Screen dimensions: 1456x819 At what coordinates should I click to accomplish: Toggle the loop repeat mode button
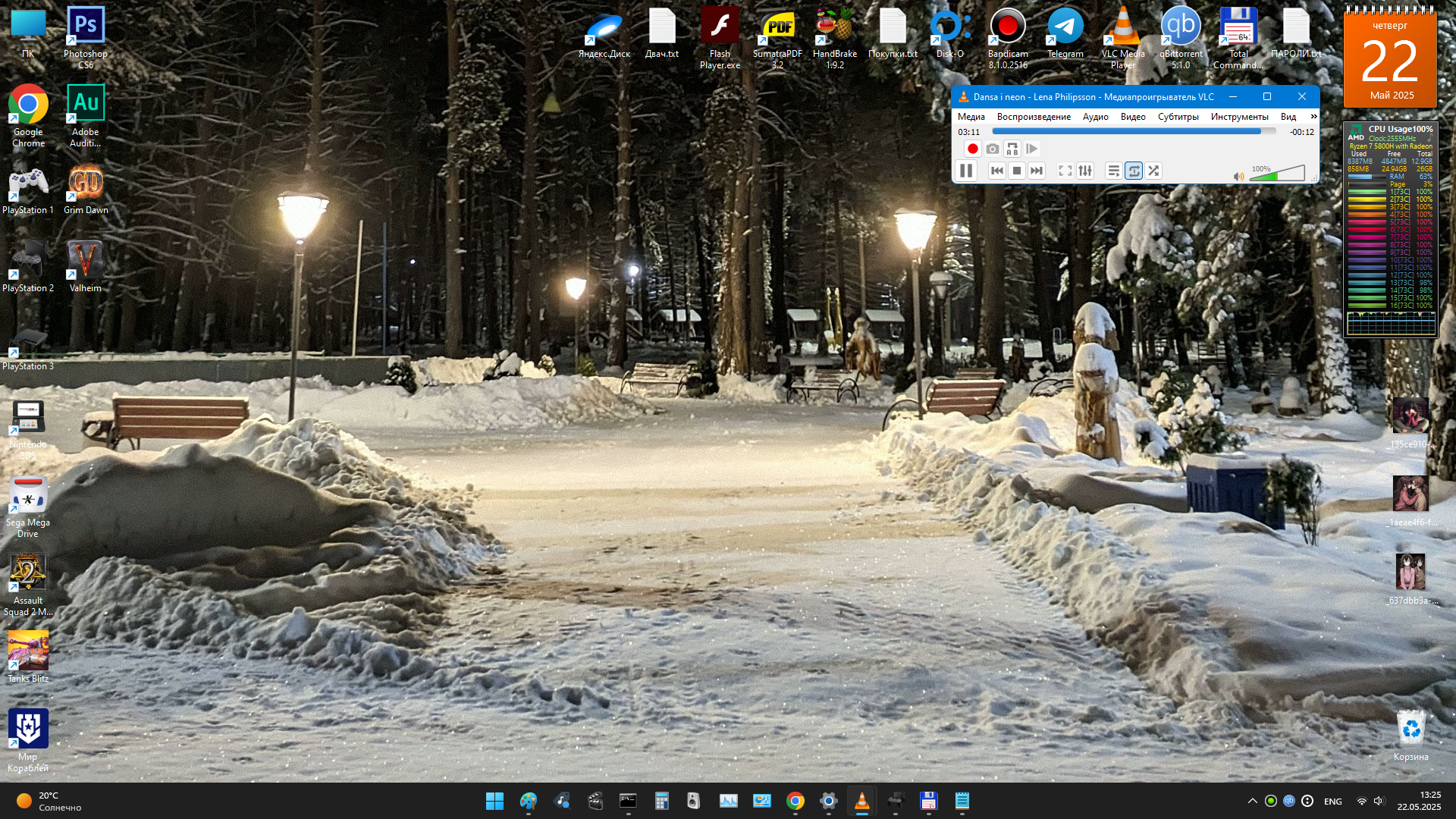tap(1134, 171)
